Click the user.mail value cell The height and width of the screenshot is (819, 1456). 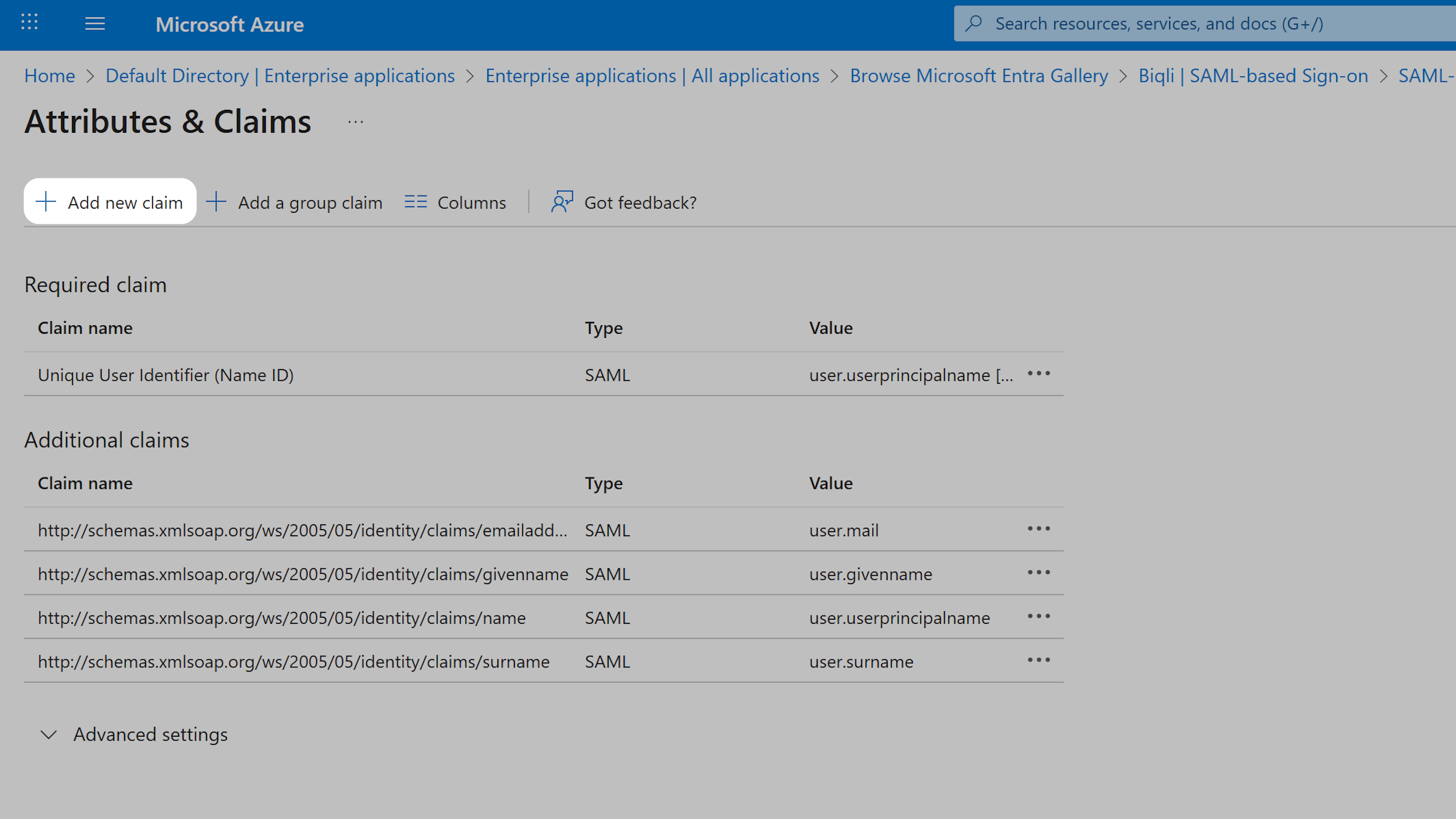tap(844, 530)
